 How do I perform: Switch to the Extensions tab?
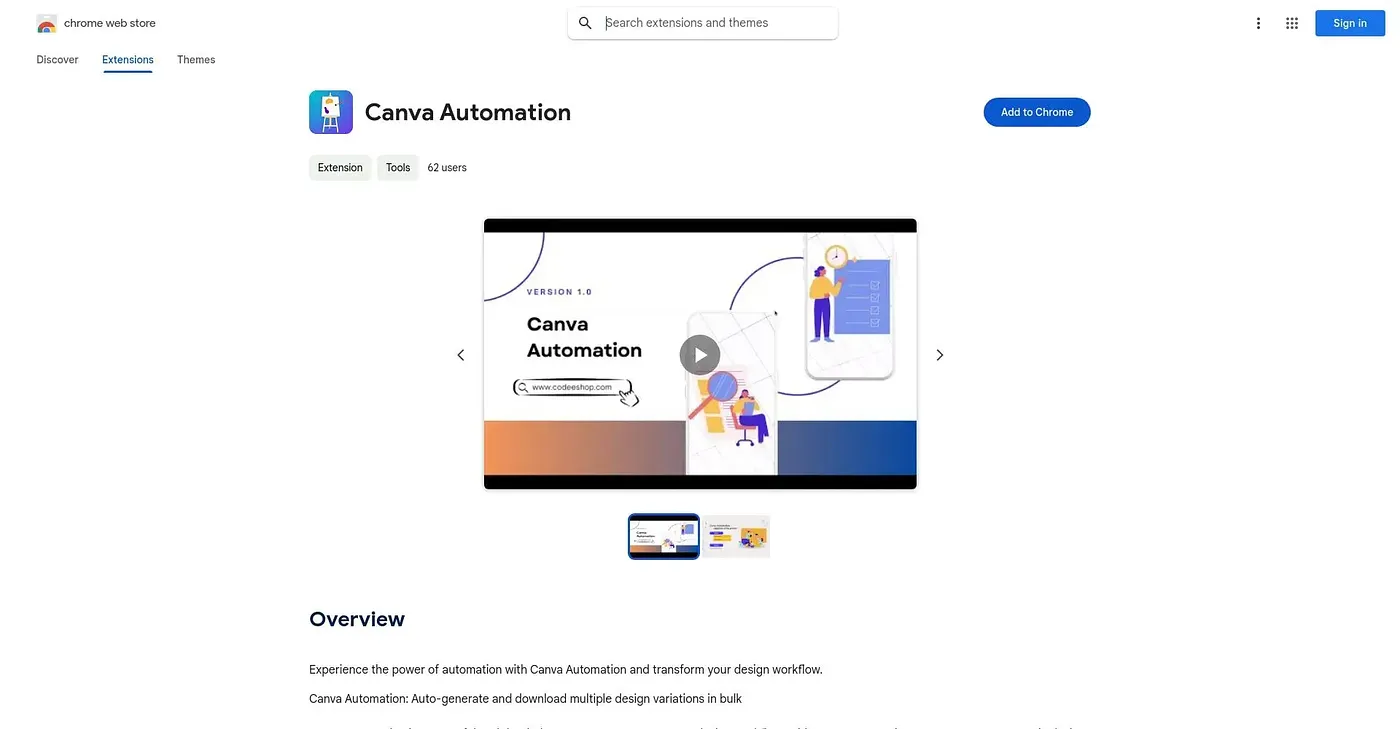pyautogui.click(x=128, y=60)
